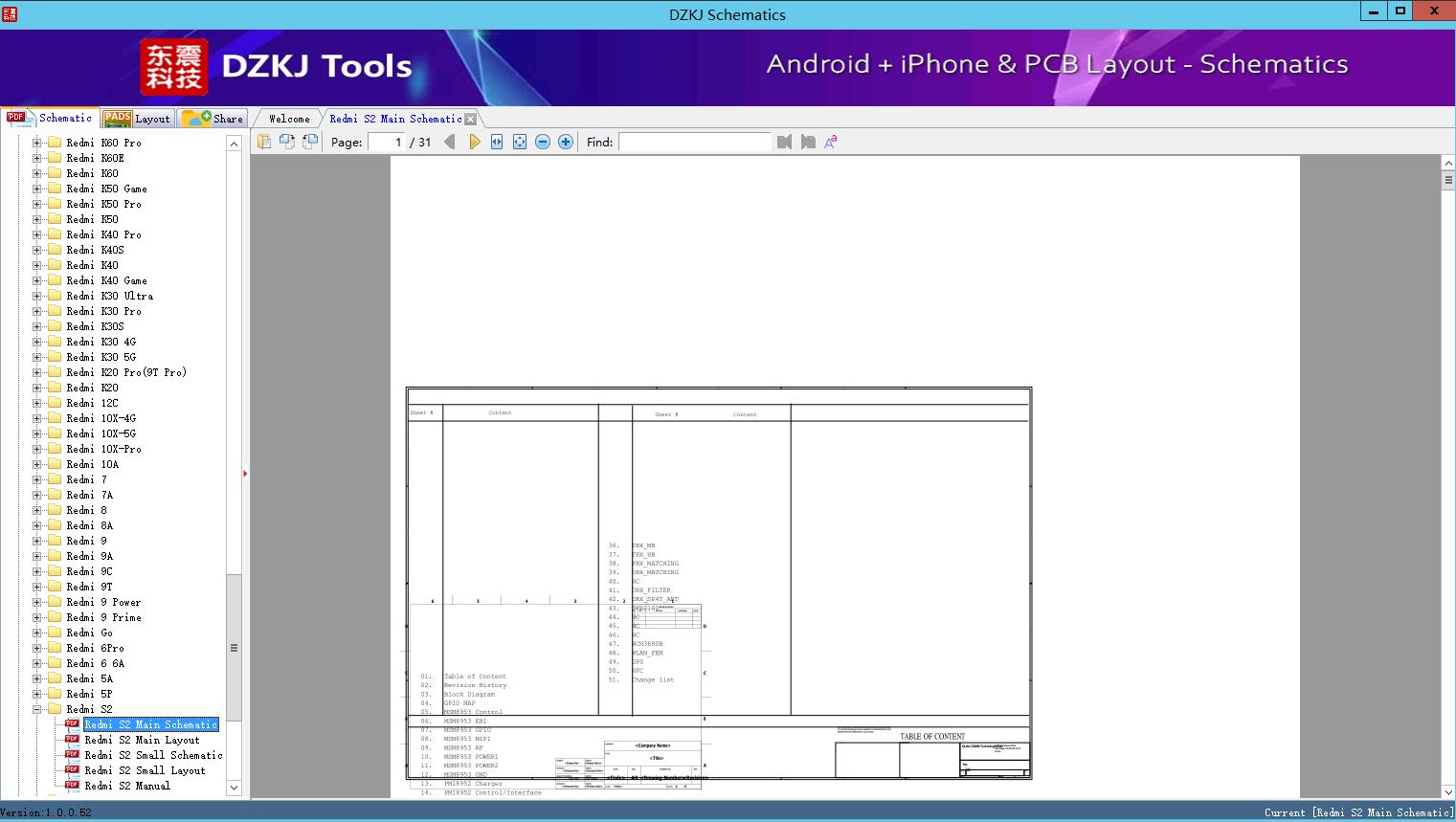Go to the next page arrow

474,142
